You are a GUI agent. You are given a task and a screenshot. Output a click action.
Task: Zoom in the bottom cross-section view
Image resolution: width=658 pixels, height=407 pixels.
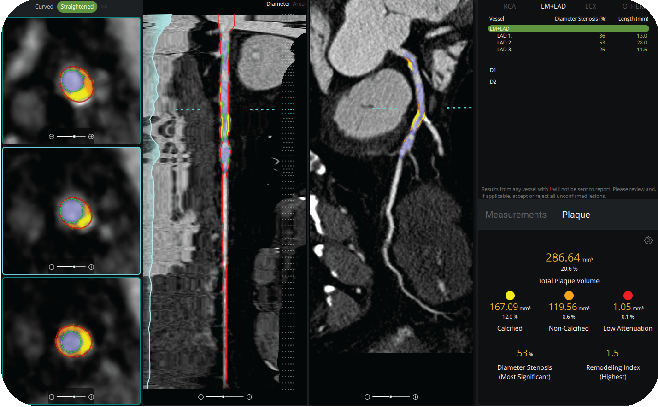pos(91,397)
